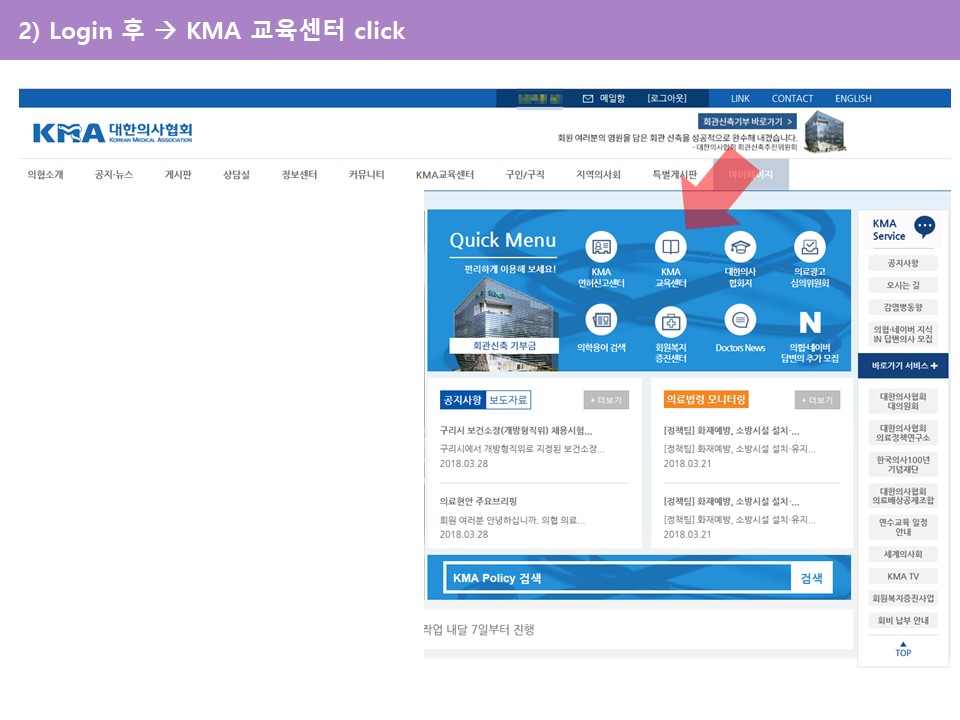Click the KMA 교육센터 Quick Menu icon
960x720 pixels.
pos(670,246)
